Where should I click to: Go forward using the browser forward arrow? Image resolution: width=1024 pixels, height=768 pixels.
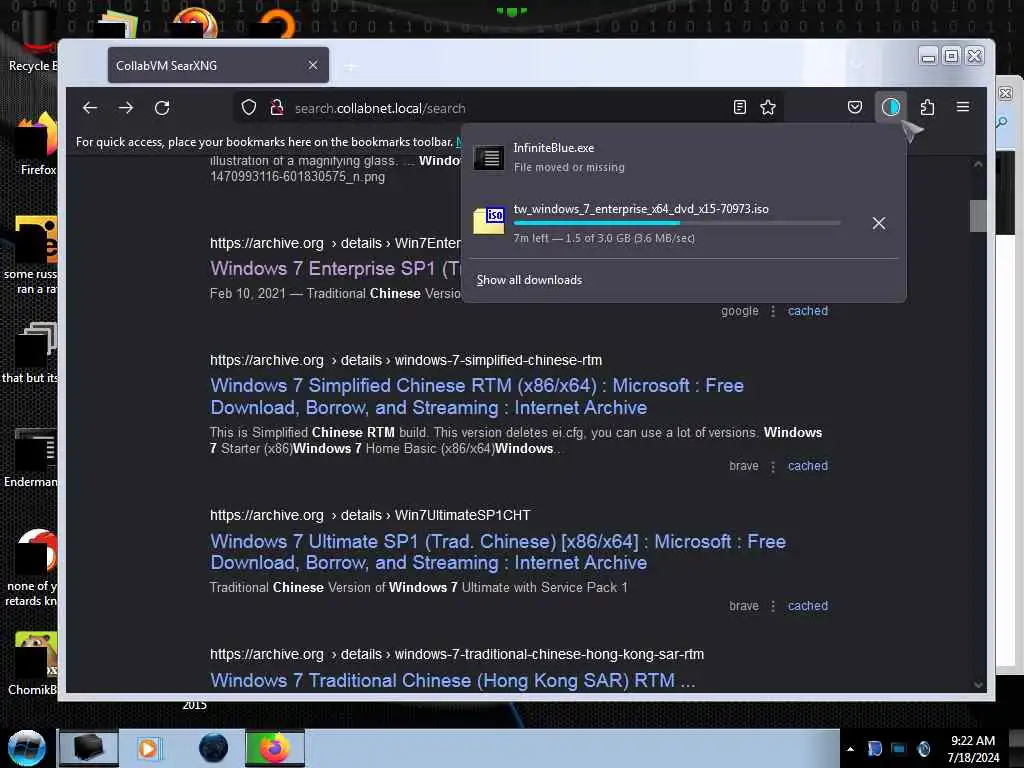(126, 108)
